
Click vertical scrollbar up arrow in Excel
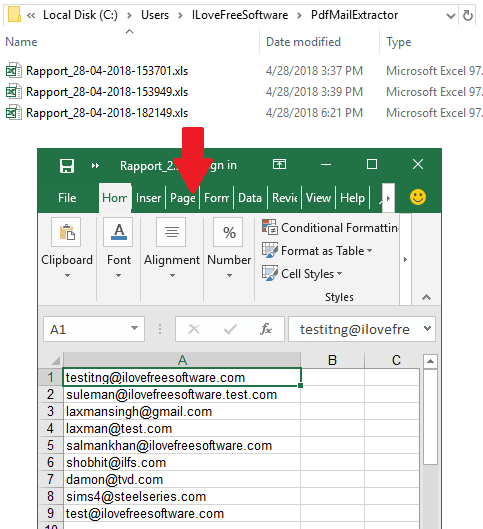coord(430,361)
